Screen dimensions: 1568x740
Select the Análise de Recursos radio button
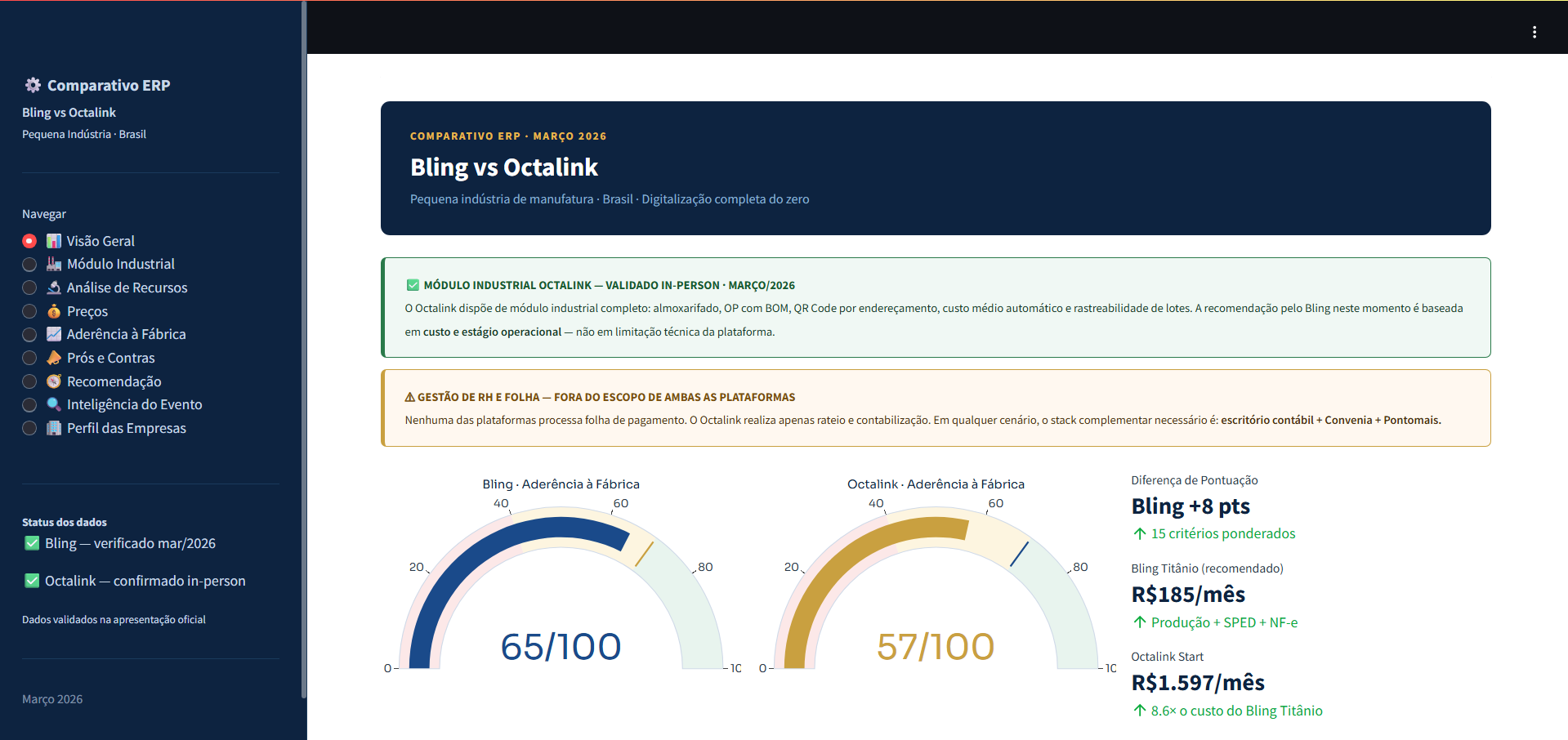(29, 288)
